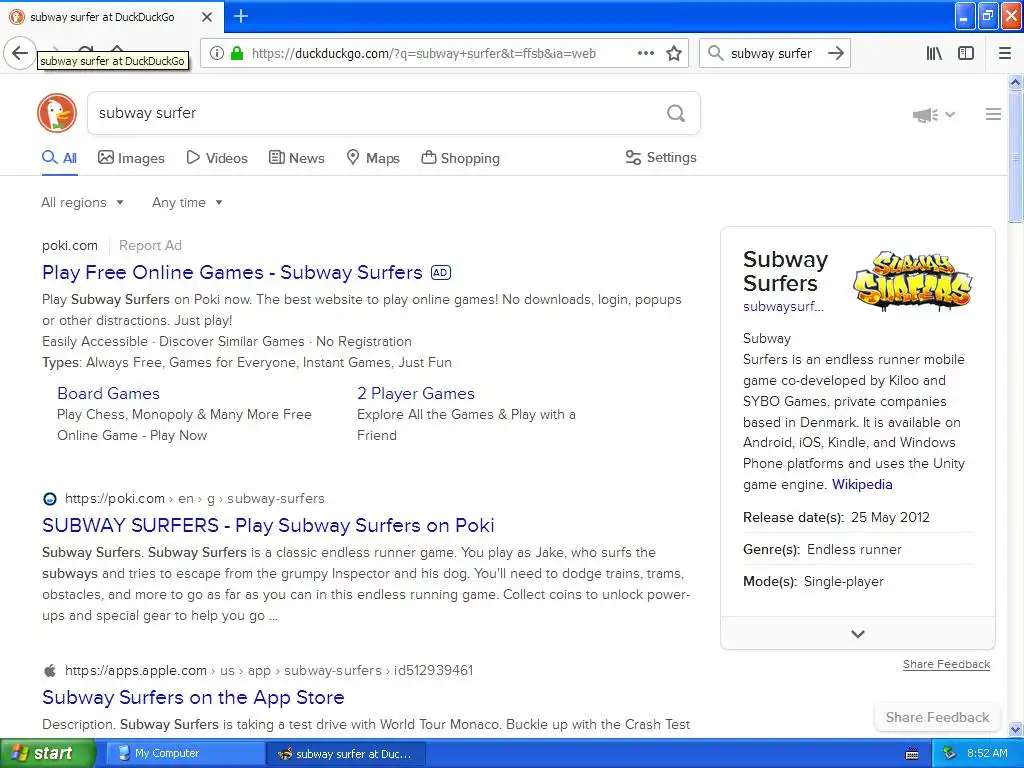Select subway surfer at Duc... taskbar item
Image resolution: width=1024 pixels, height=768 pixels.
tap(346, 754)
